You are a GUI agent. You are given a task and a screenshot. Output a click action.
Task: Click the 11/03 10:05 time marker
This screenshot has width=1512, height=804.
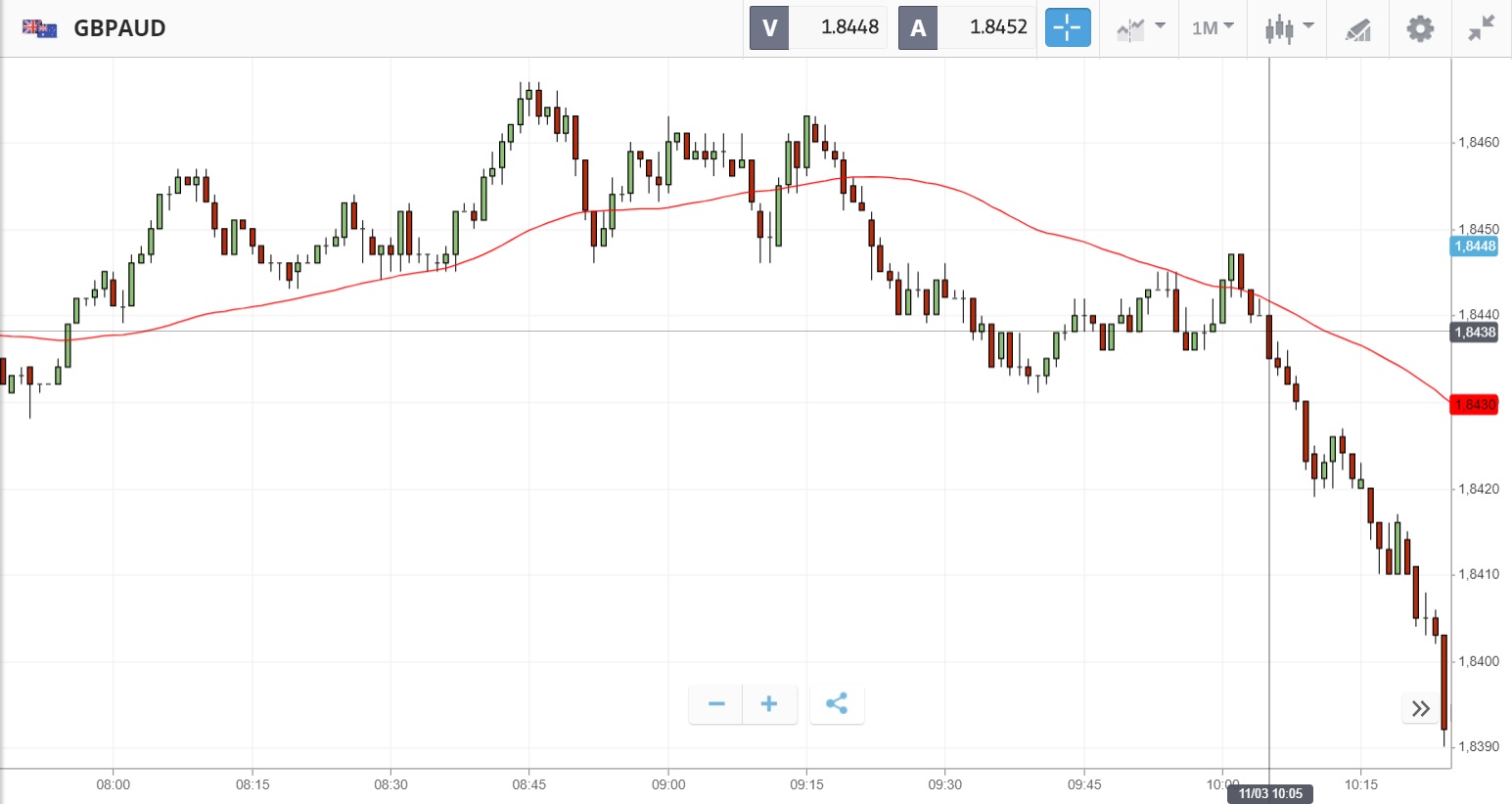point(1270,793)
